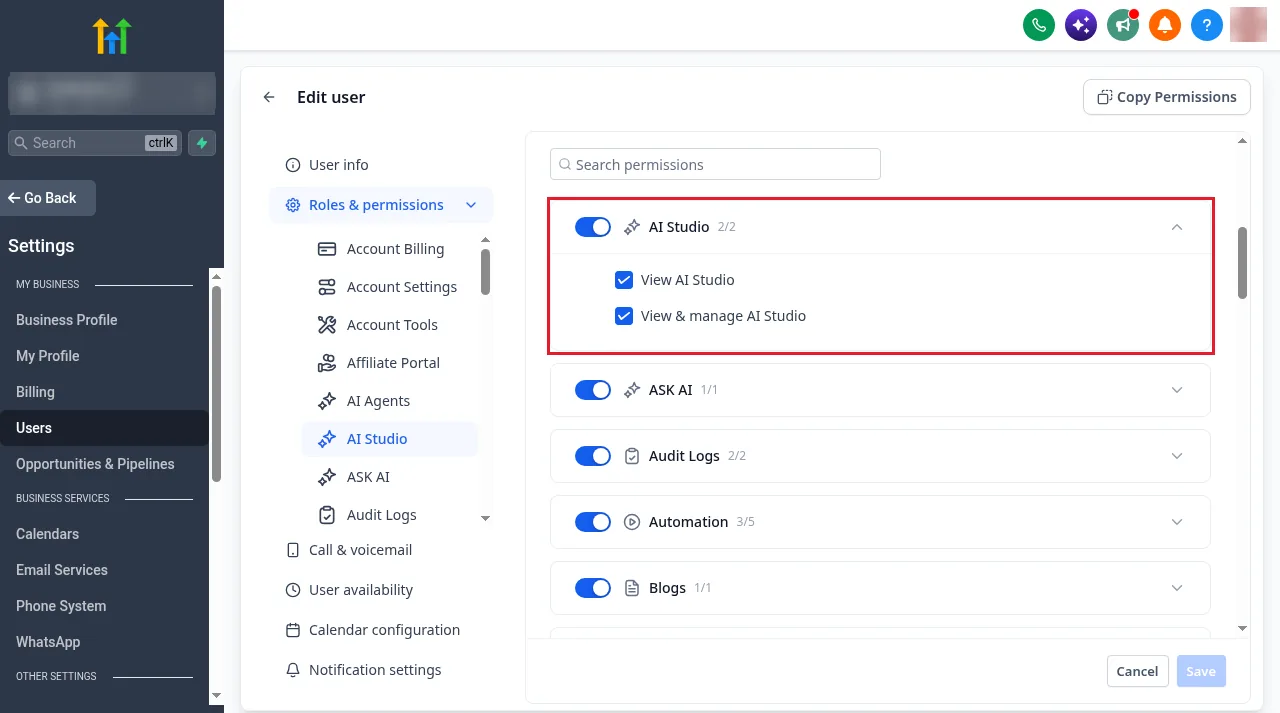Toggle the Automation permission switch
1280x713 pixels.
coord(593,522)
